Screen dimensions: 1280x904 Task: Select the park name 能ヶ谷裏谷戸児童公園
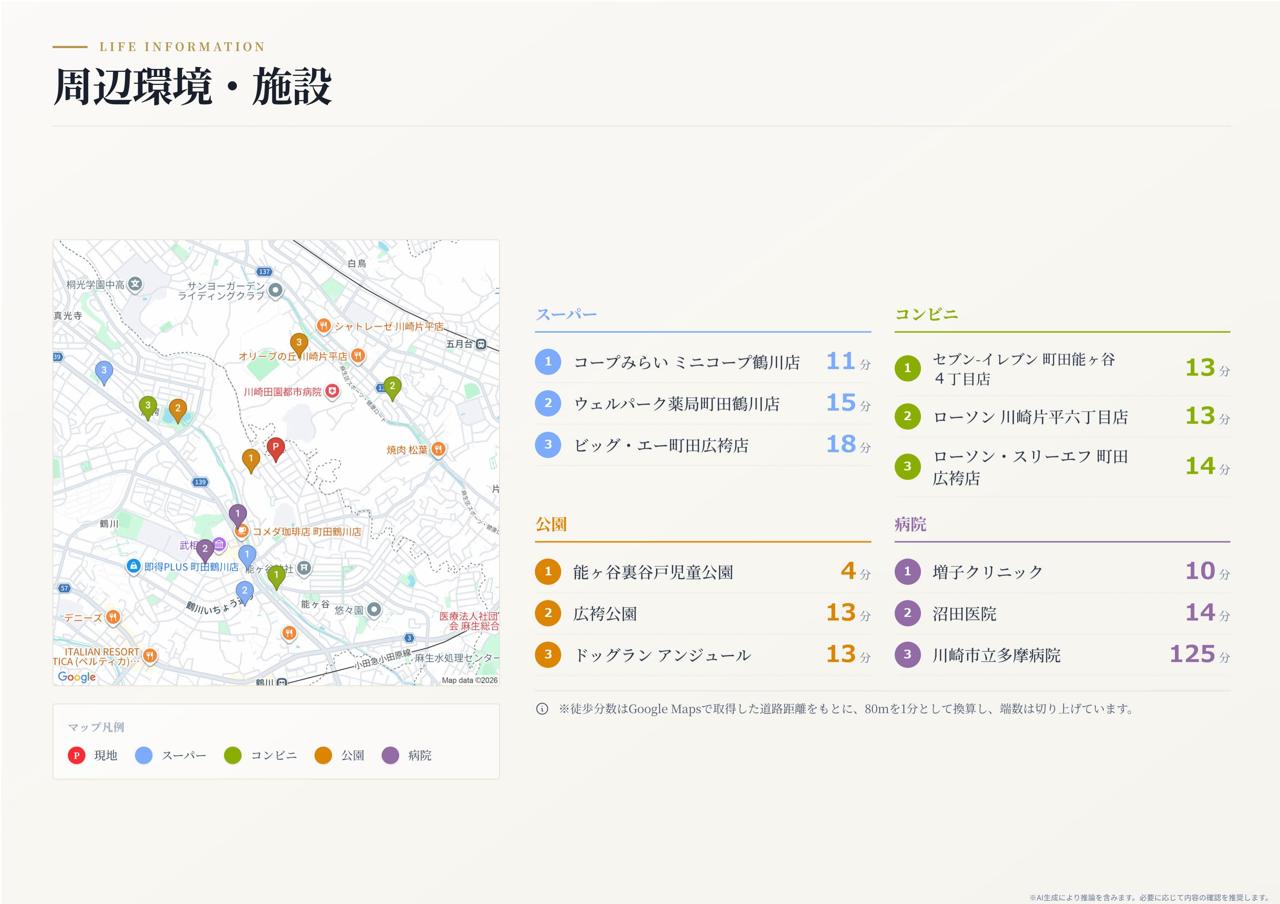[x=653, y=572]
